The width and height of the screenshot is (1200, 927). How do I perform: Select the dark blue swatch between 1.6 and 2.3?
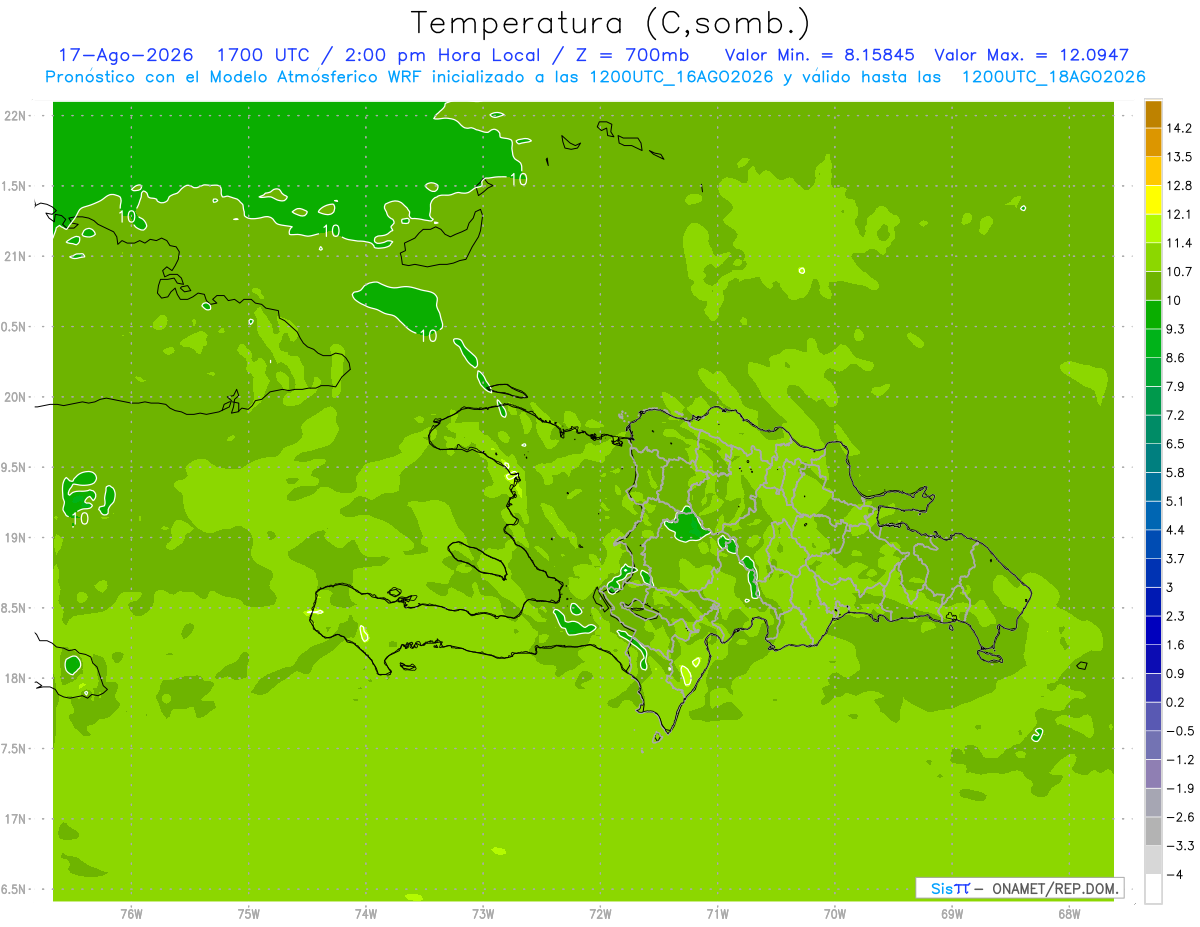click(x=1153, y=630)
